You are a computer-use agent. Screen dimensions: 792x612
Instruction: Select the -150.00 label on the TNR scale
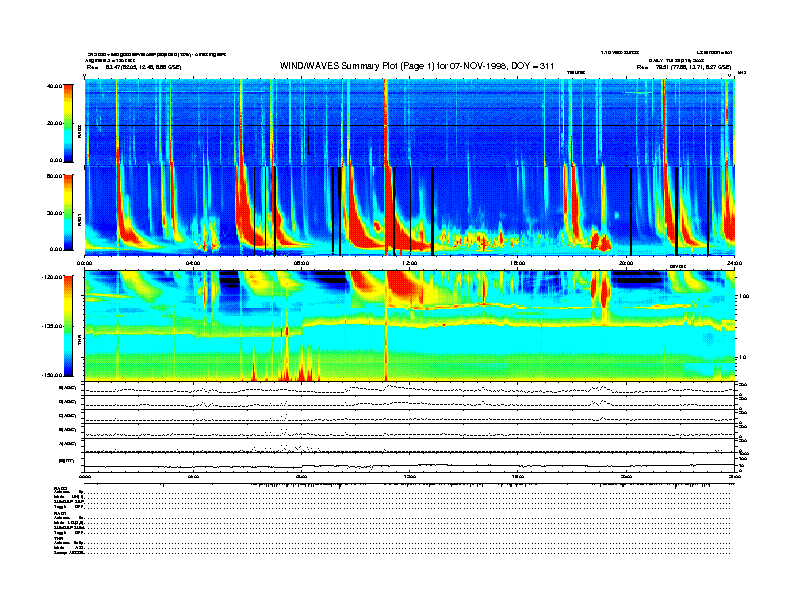click(x=52, y=375)
